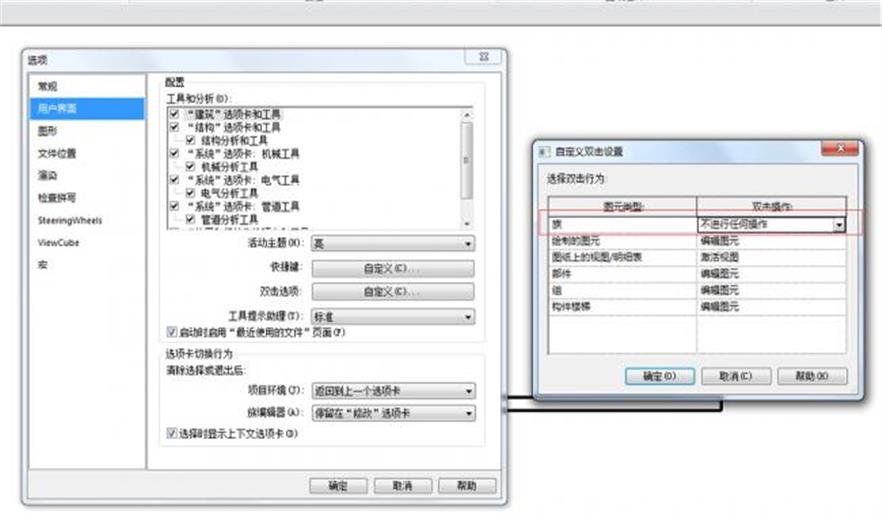Switch to the 图形 category
The width and height of the screenshot is (882, 526).
click(x=48, y=131)
